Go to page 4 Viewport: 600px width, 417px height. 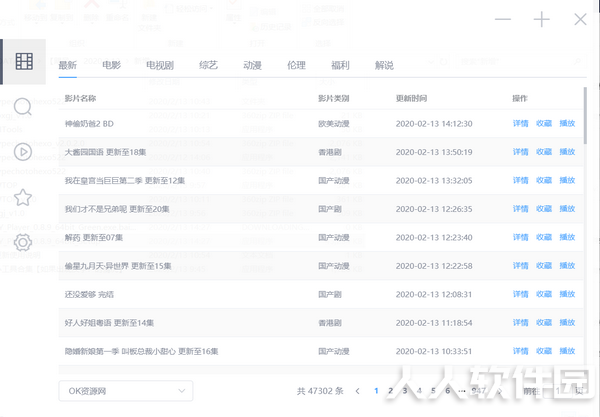[x=419, y=391]
